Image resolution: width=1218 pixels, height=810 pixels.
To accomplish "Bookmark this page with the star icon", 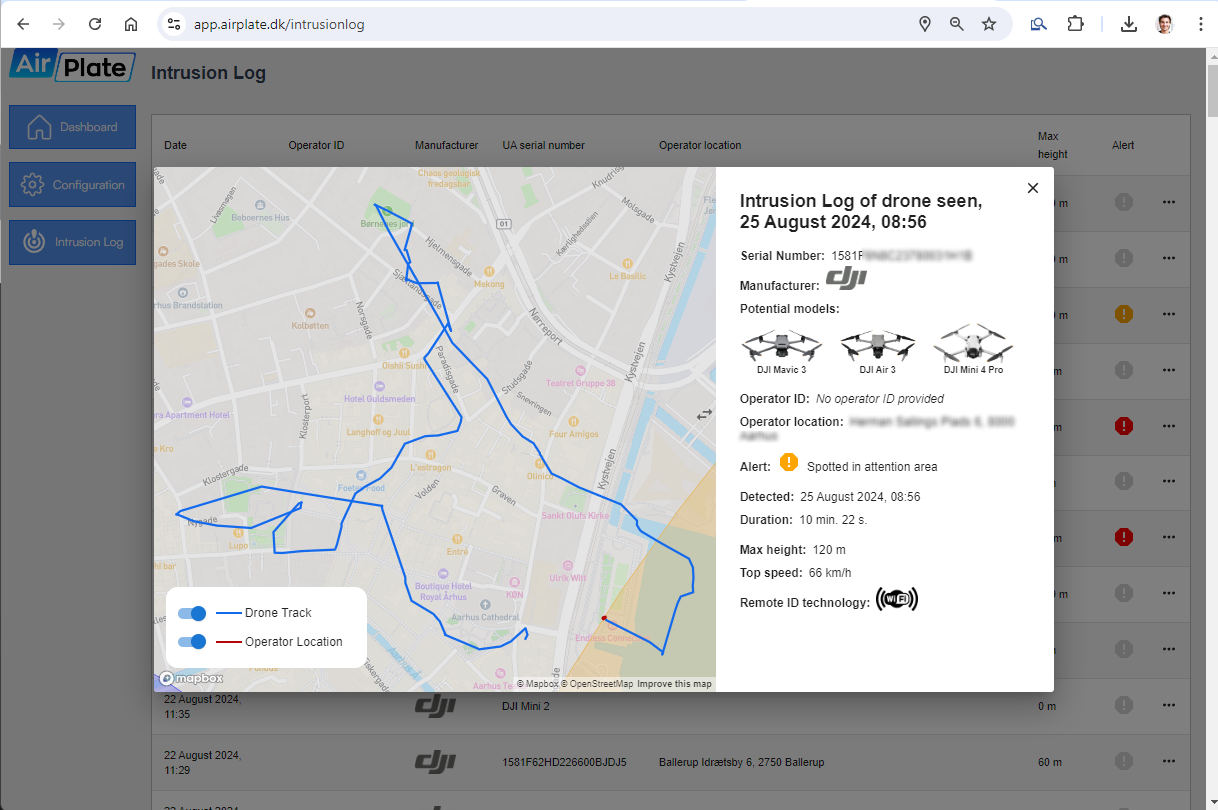I will tap(989, 24).
